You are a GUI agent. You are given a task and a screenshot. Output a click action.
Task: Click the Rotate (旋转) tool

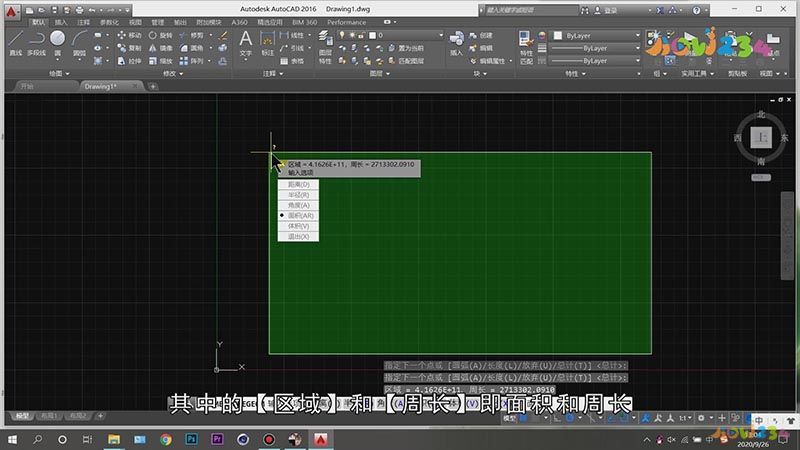(x=160, y=35)
